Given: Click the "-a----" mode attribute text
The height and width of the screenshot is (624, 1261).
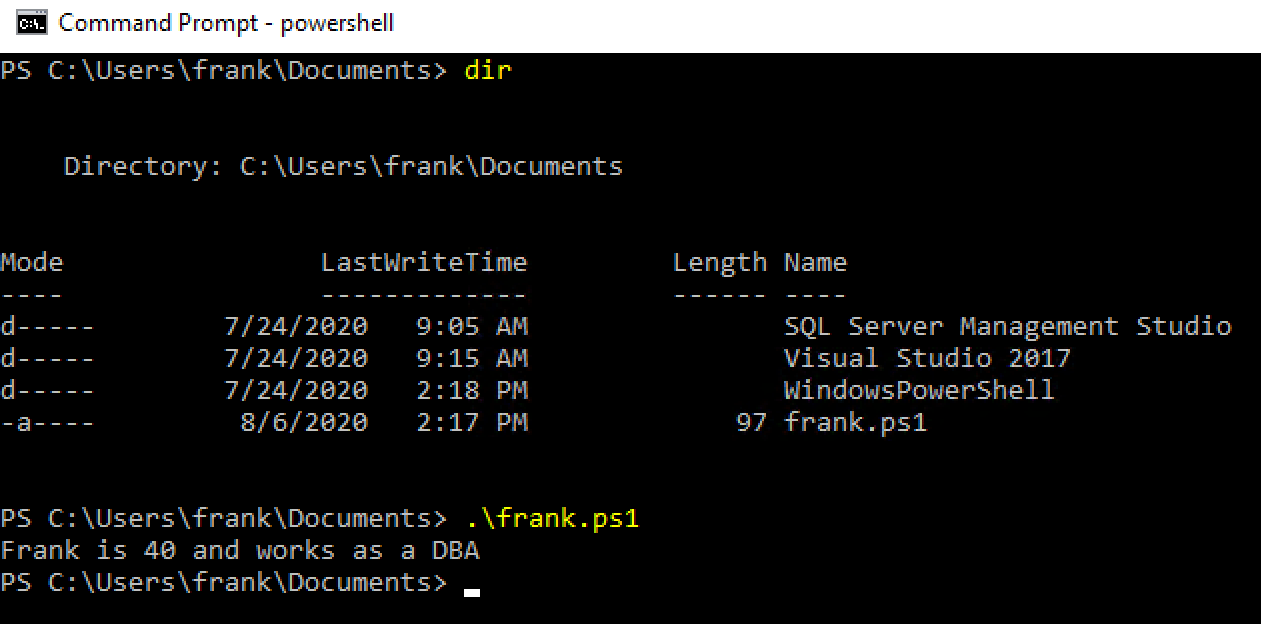Looking at the screenshot, I should pyautogui.click(x=48, y=422).
